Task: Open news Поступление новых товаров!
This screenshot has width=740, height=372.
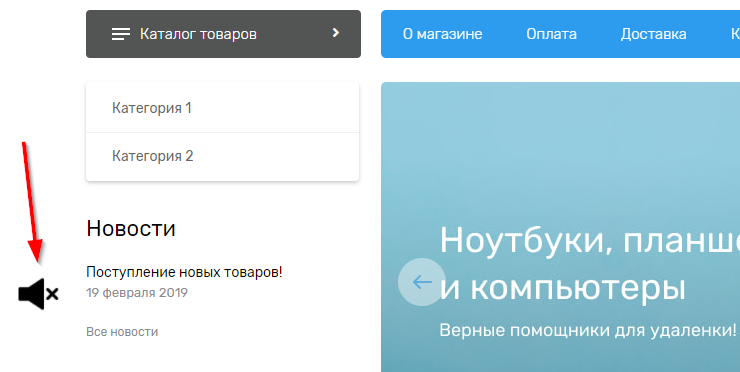Action: [184, 272]
